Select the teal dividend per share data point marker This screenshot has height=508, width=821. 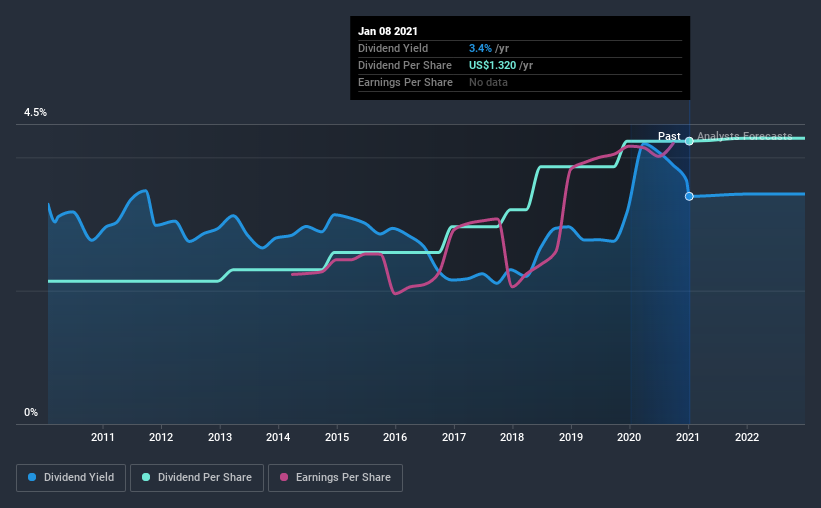[689, 141]
